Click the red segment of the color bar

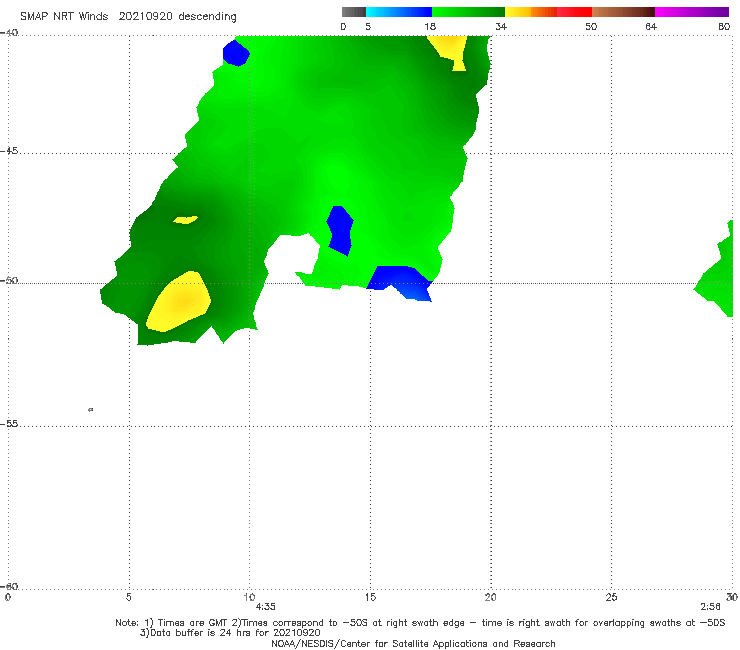[x=574, y=12]
